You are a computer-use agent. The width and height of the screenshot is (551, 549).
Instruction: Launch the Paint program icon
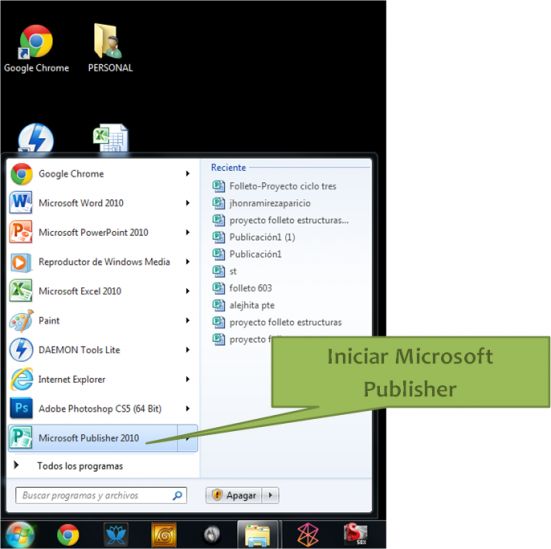[x=21, y=321]
